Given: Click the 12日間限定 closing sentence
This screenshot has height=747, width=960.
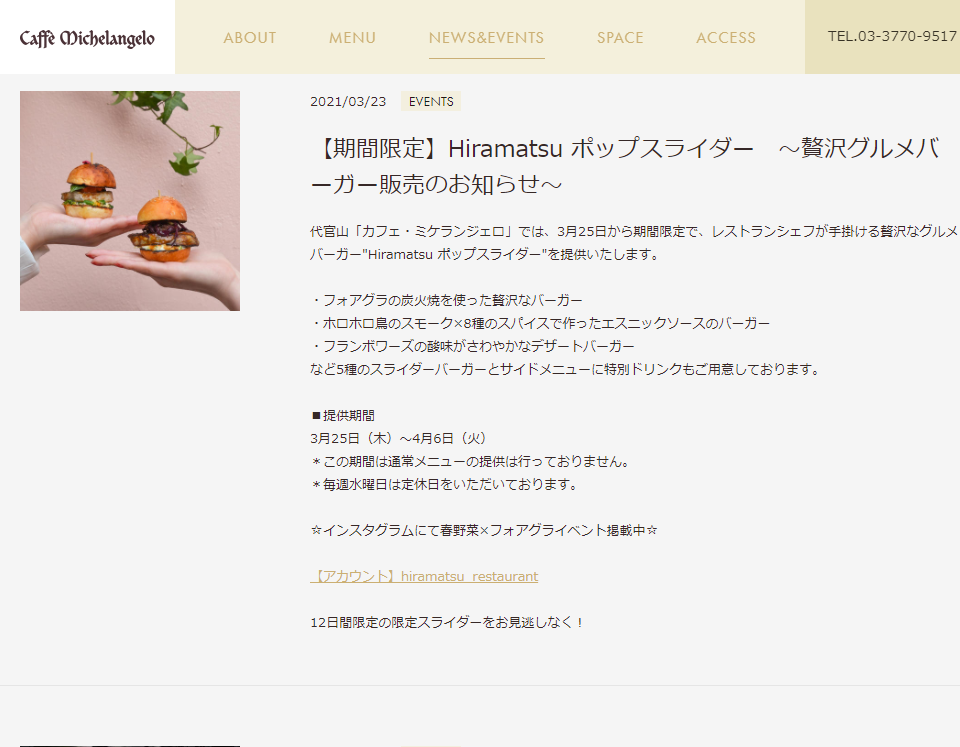Looking at the screenshot, I should [446, 622].
